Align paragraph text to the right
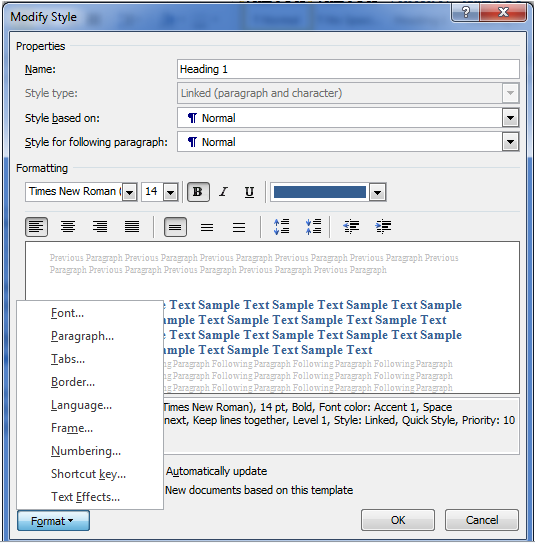This screenshot has width=535, height=543. [x=100, y=227]
